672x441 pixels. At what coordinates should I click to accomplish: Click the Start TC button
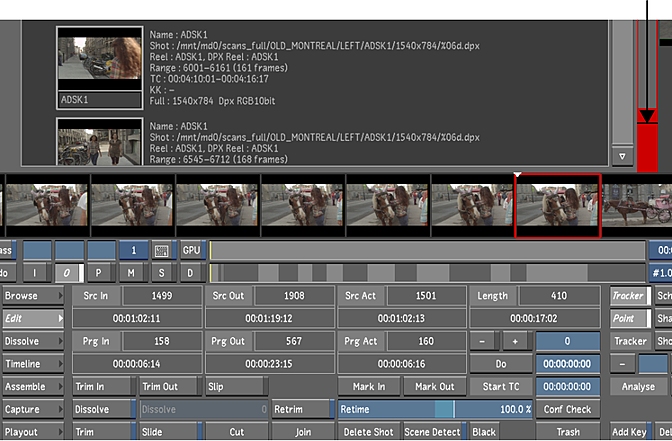click(x=501, y=387)
